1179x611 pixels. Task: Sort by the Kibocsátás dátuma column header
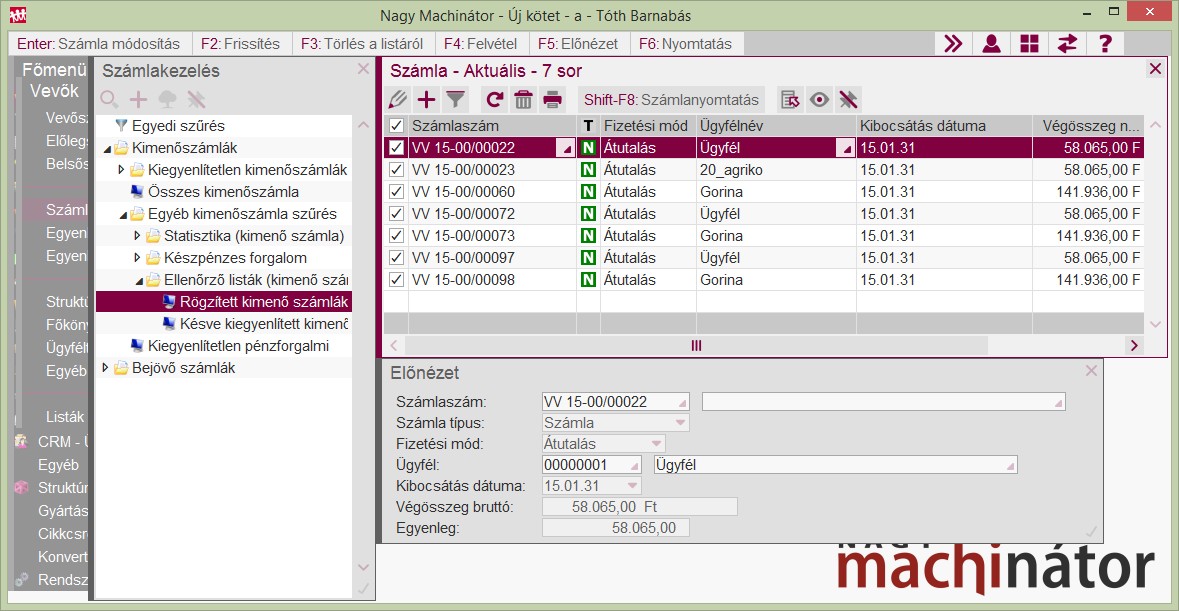[944, 126]
